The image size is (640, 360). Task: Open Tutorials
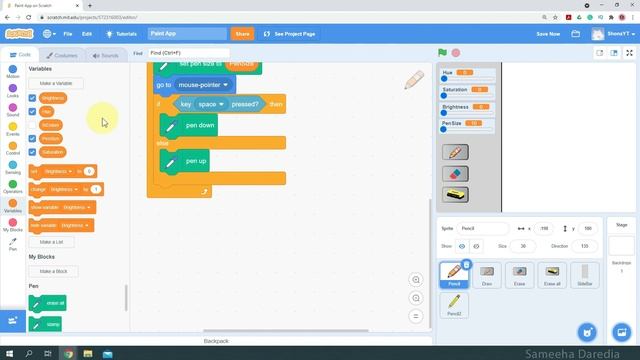121,34
